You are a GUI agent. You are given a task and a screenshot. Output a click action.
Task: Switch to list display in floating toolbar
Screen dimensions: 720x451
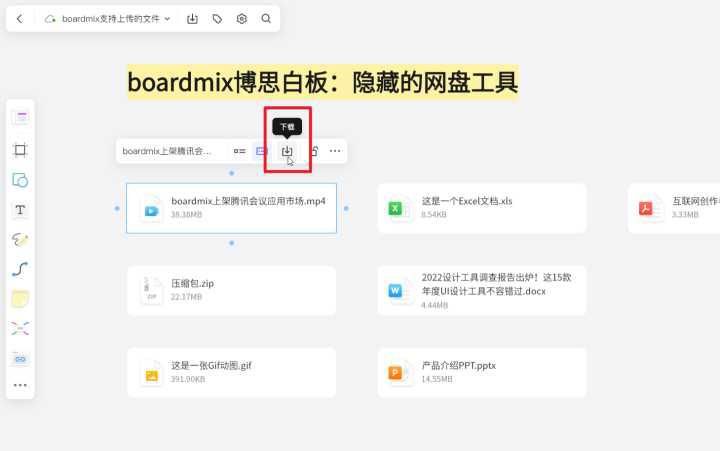(239, 151)
